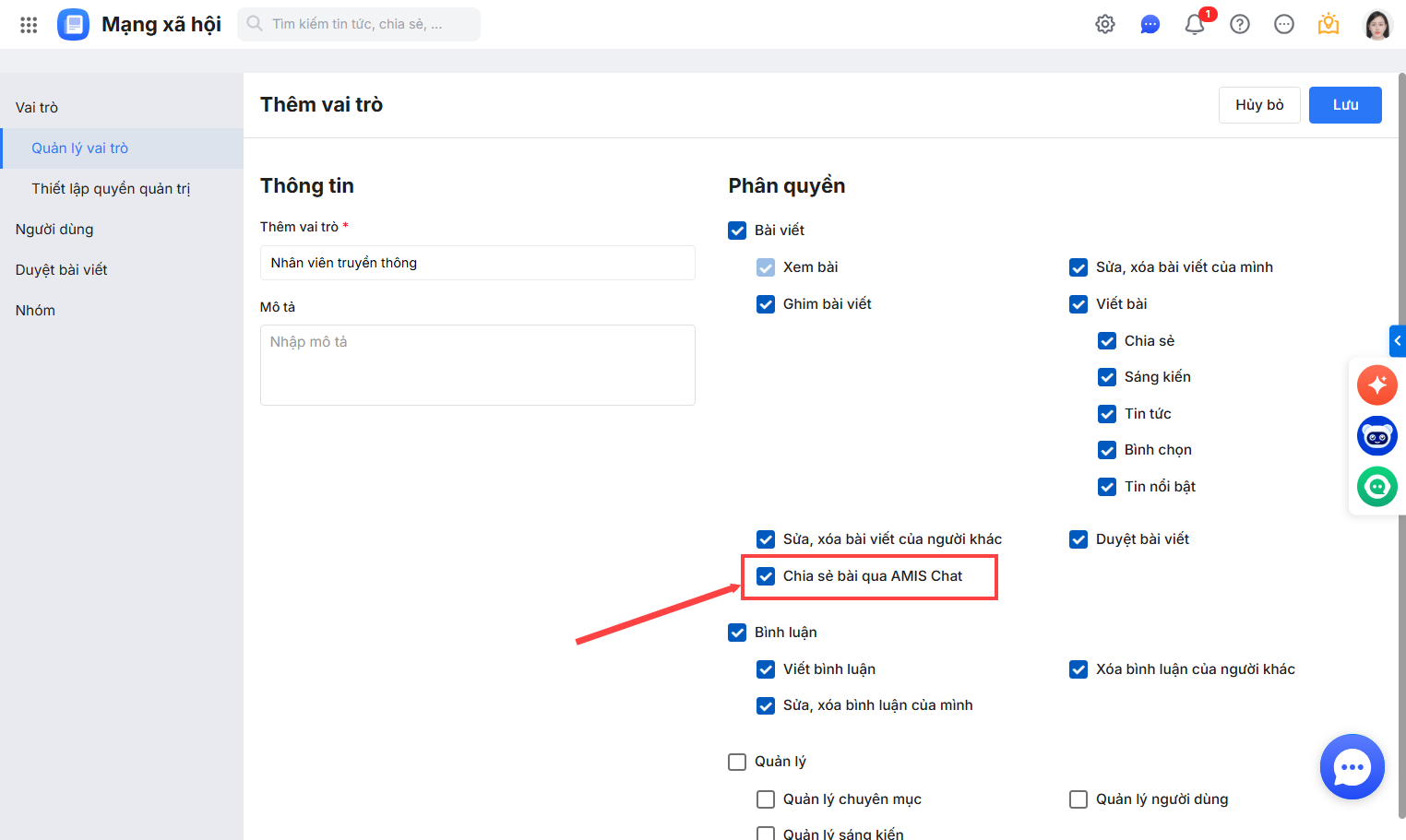Screen dimensions: 1406x840
Task: Click the Hủy bỏ button
Action: 1259,105
